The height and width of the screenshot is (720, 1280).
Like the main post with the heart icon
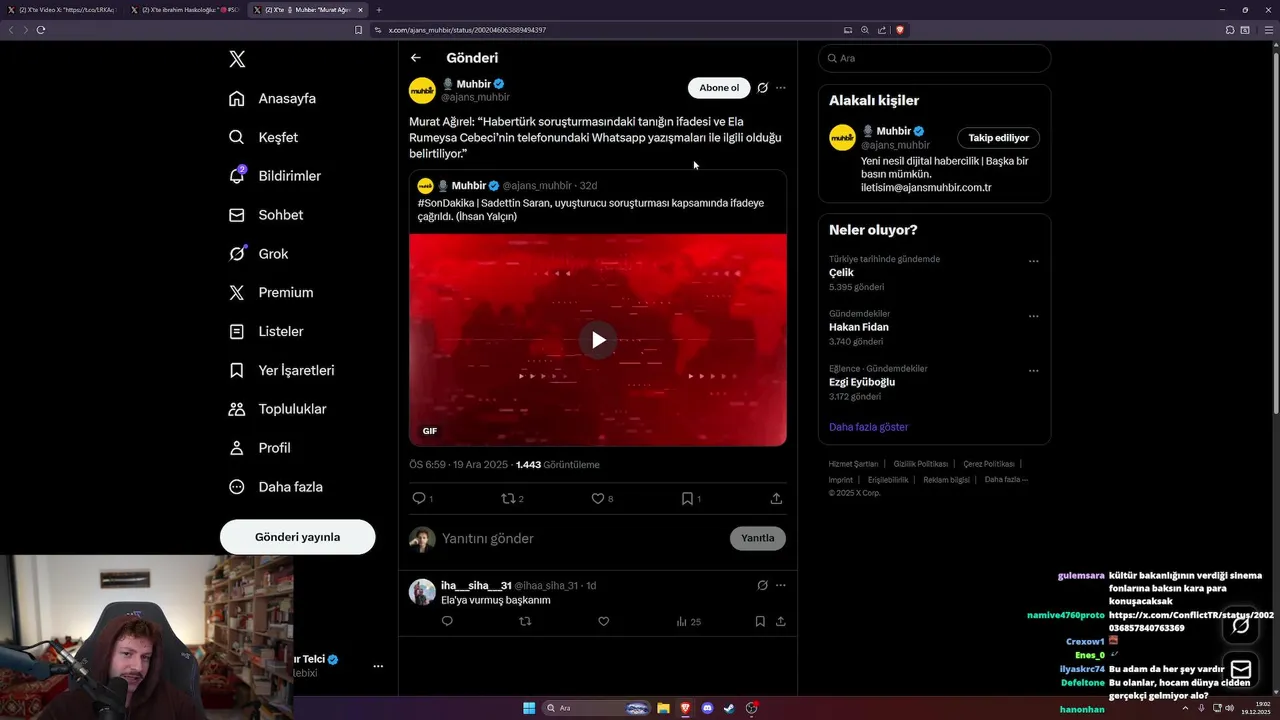598,498
